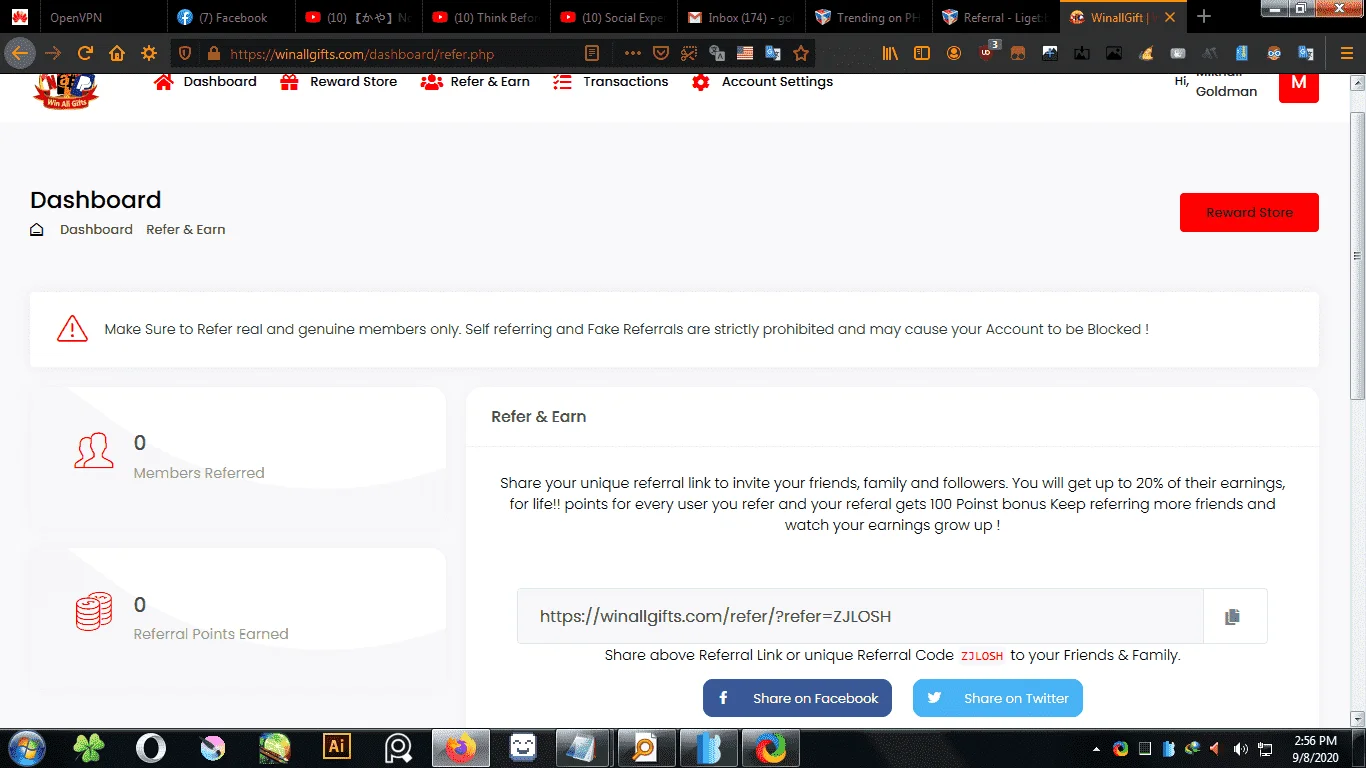
Task: Open Windows Start menu
Action: click(26, 748)
